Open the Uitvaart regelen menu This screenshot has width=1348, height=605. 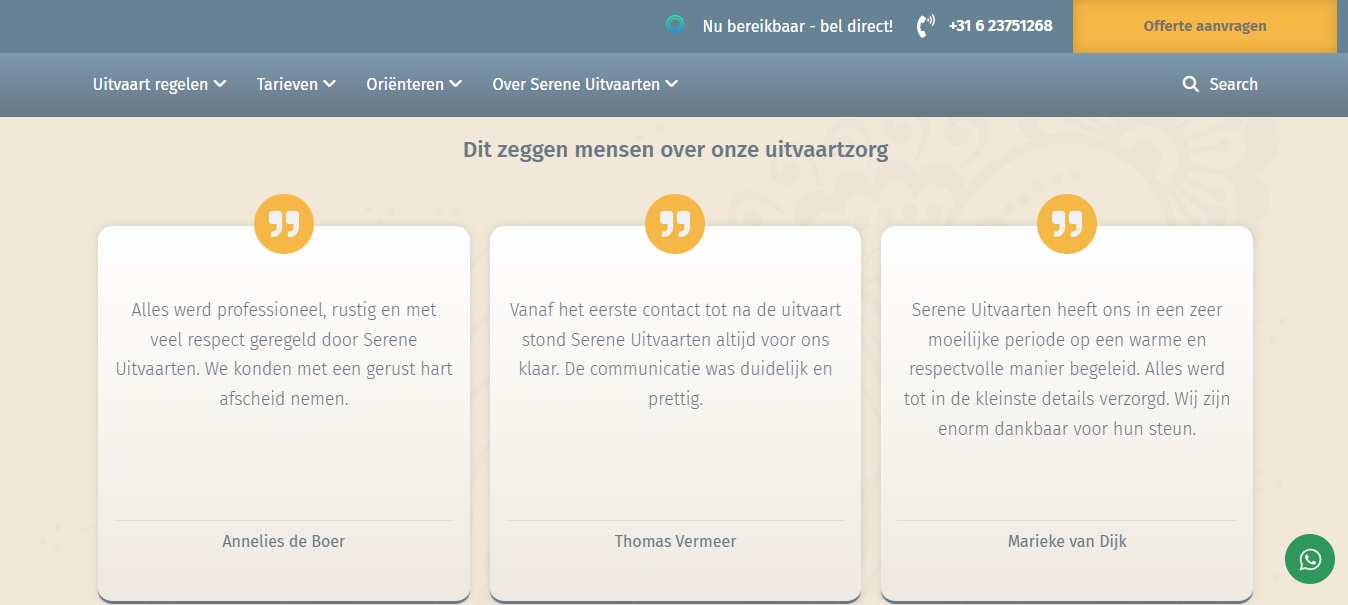(150, 85)
